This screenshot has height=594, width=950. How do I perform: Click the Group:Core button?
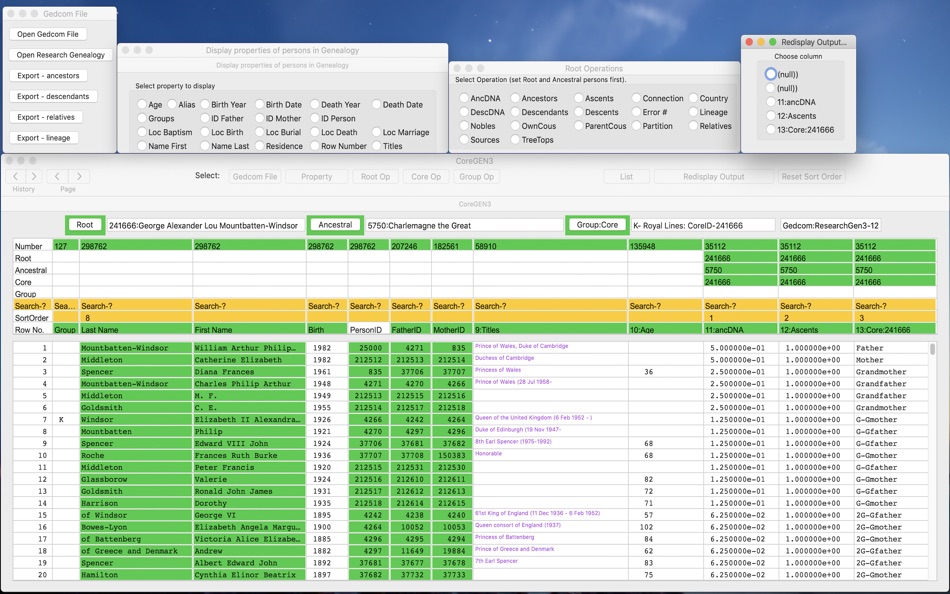click(597, 225)
